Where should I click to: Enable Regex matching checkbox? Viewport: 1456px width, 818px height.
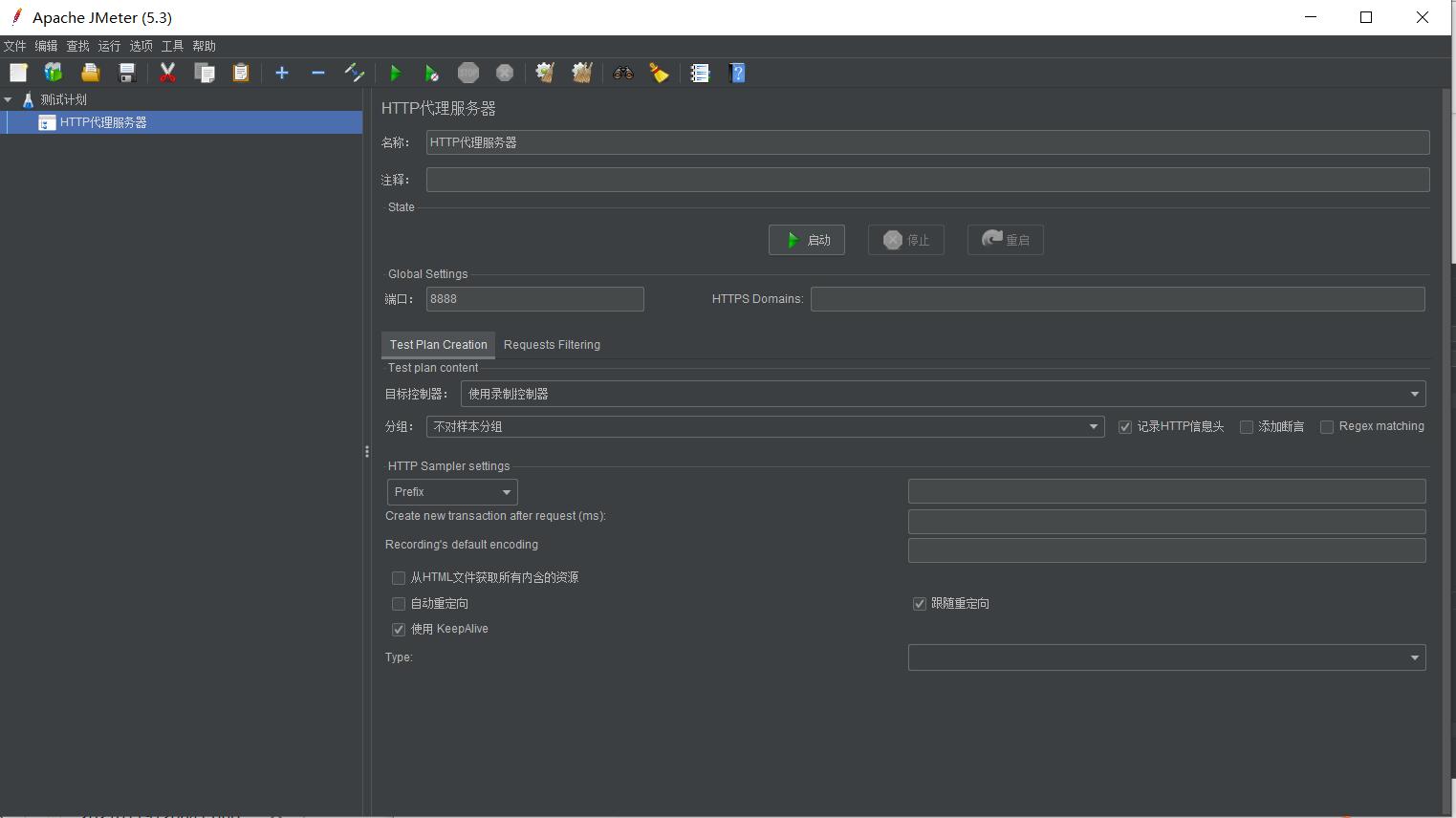(x=1327, y=427)
